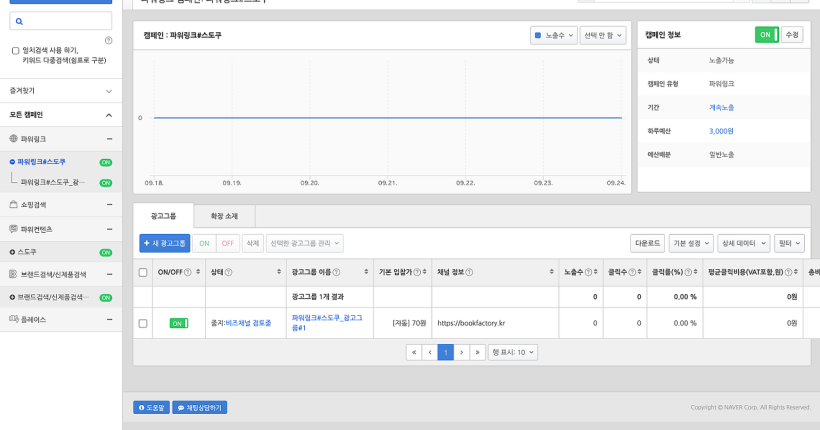The height and width of the screenshot is (430, 820).
Task: Click the 쇼핑검색 shopping bag icon
Action: click(x=14, y=204)
